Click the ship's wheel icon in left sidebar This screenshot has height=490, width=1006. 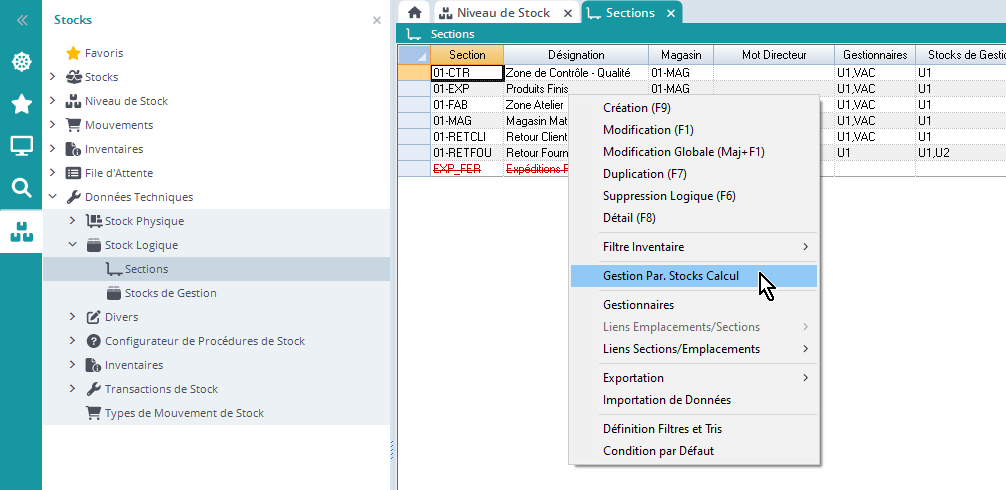21,62
